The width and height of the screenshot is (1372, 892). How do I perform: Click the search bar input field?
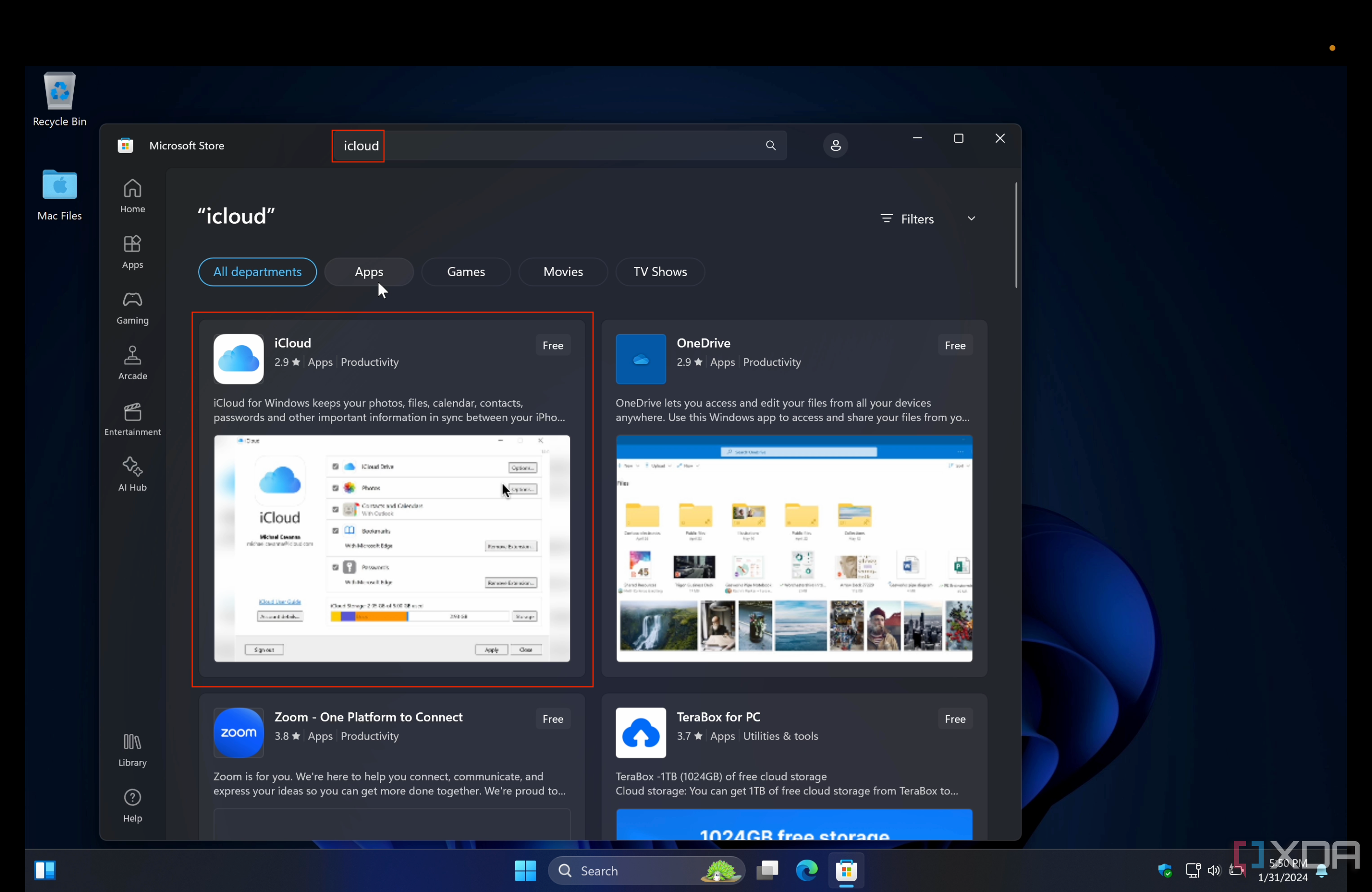561,145
